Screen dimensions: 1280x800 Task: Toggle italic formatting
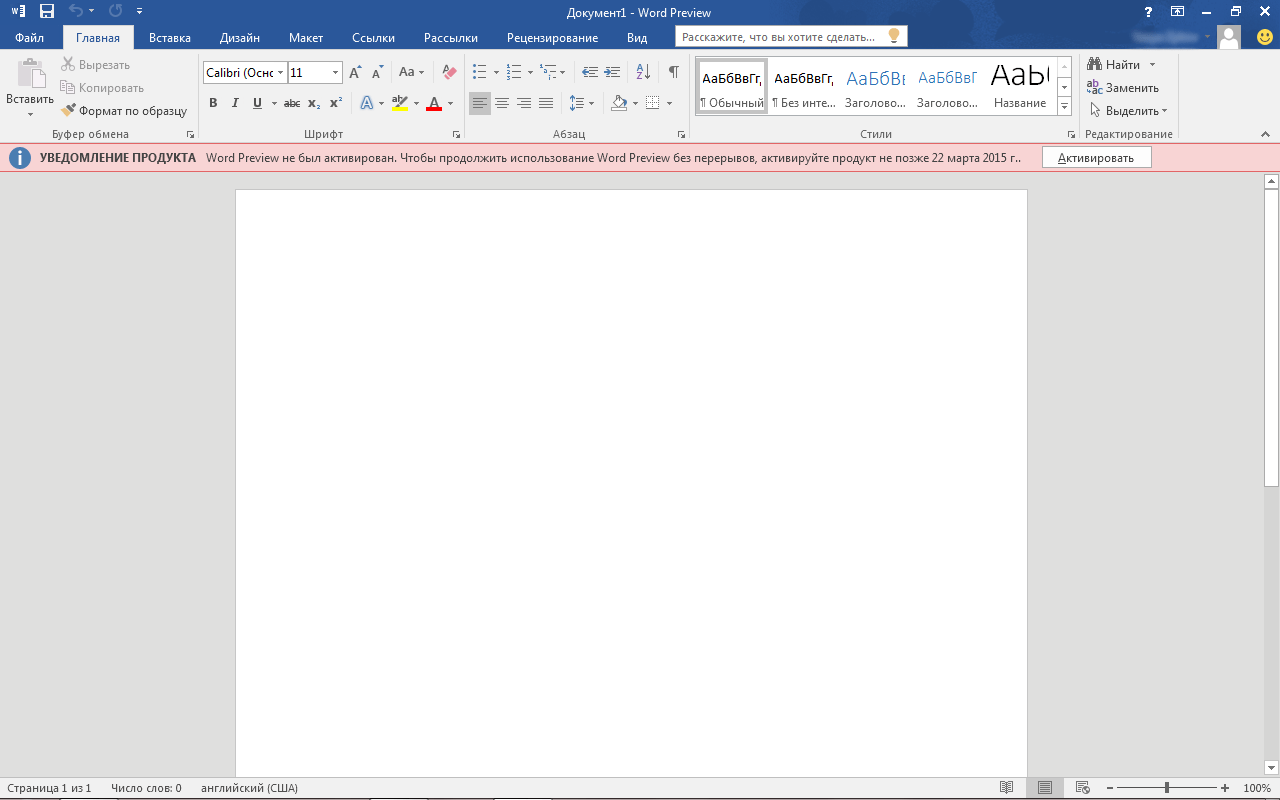(x=235, y=103)
